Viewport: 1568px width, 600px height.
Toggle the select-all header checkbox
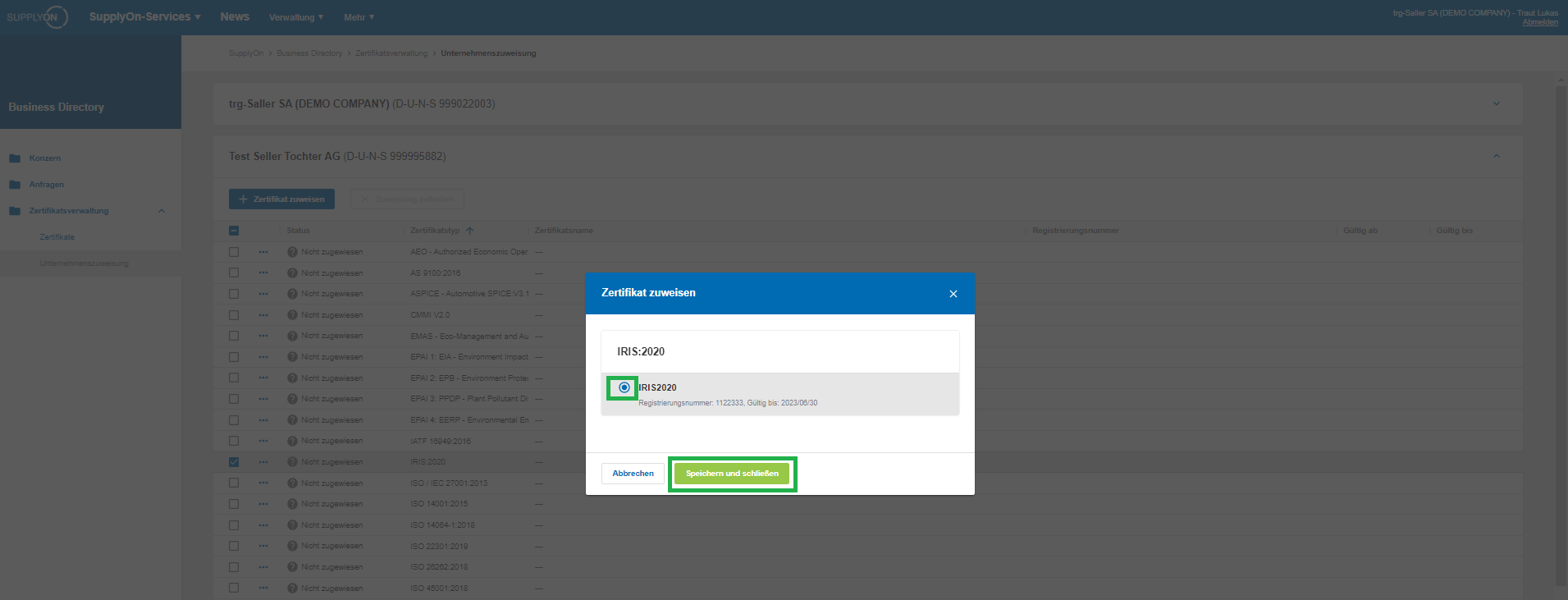click(234, 231)
